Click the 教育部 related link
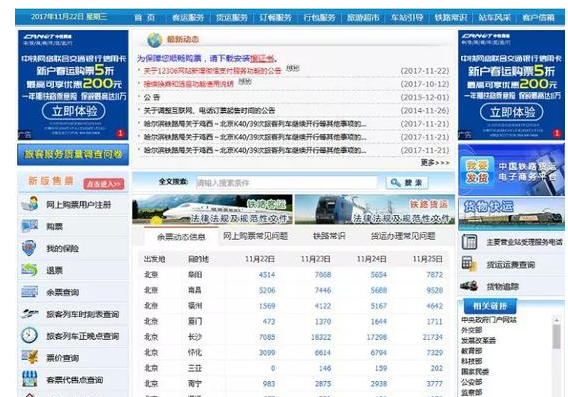568x397 pixels. click(x=471, y=350)
